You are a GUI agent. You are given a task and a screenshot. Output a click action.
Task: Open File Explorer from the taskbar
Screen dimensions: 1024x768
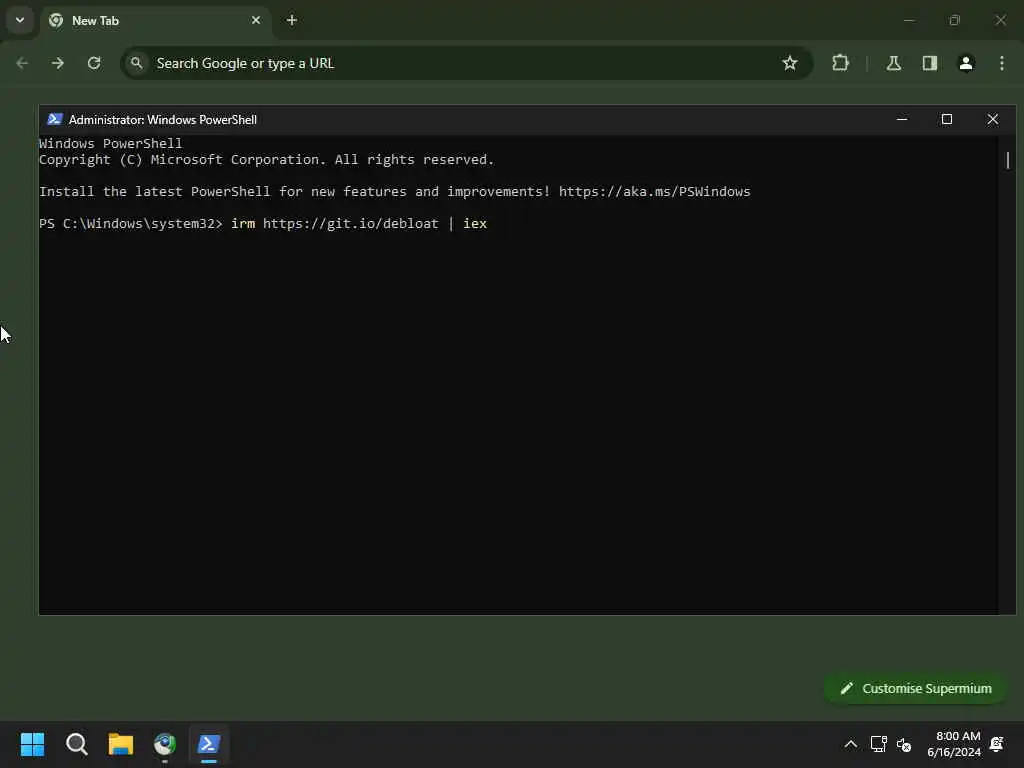(x=121, y=744)
